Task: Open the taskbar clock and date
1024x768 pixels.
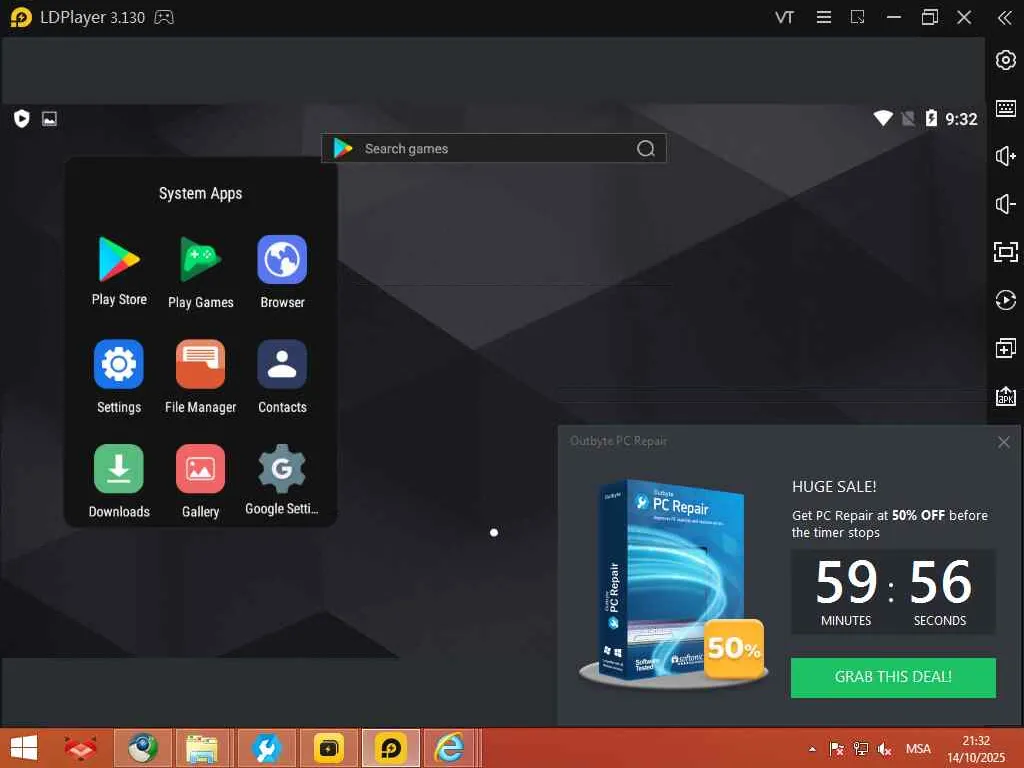Action: point(976,749)
